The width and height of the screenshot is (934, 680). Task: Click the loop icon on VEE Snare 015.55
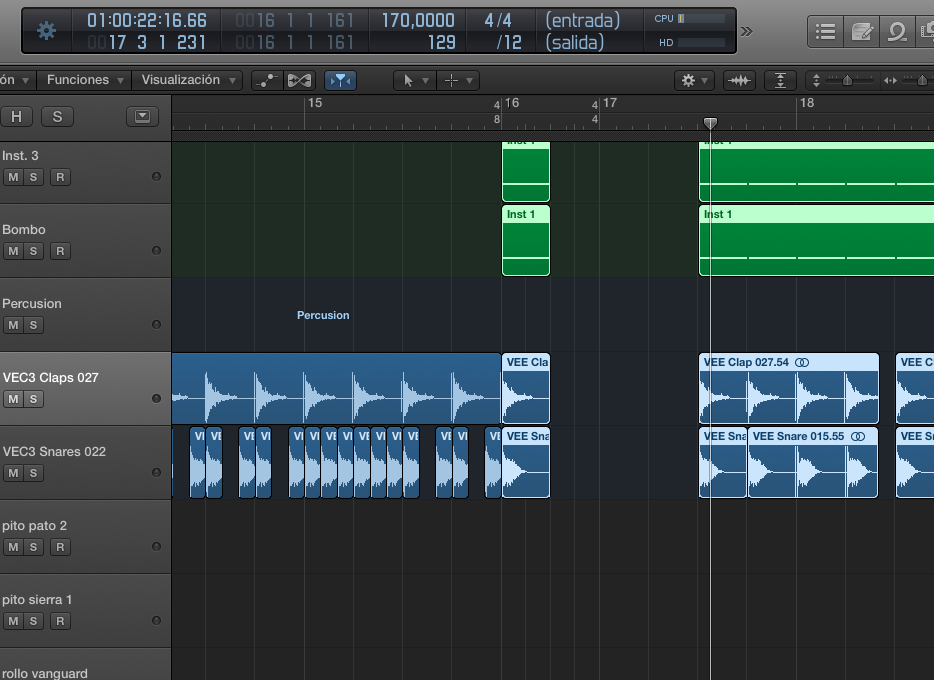click(x=858, y=436)
